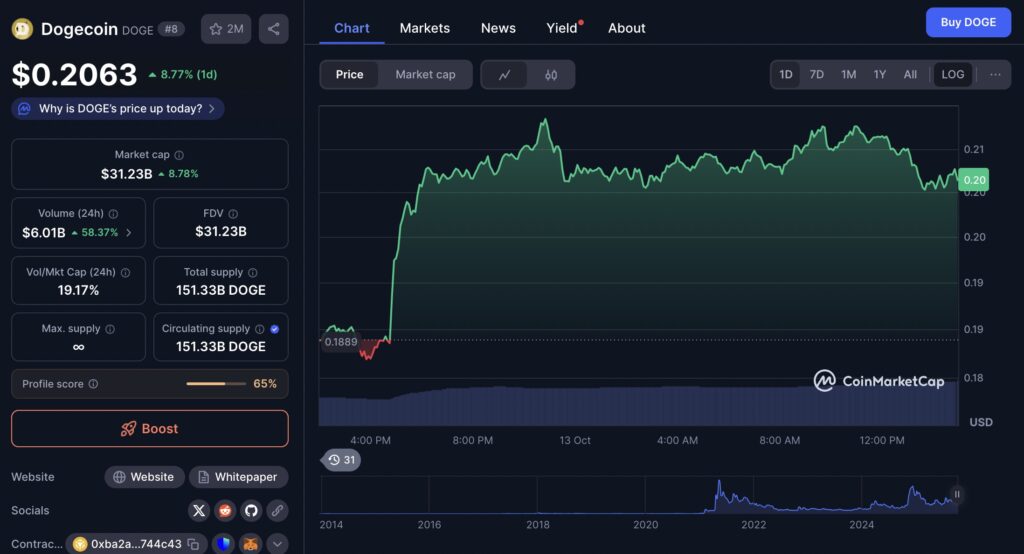This screenshot has height=554, width=1024.
Task: Open the About tab
Action: click(626, 28)
